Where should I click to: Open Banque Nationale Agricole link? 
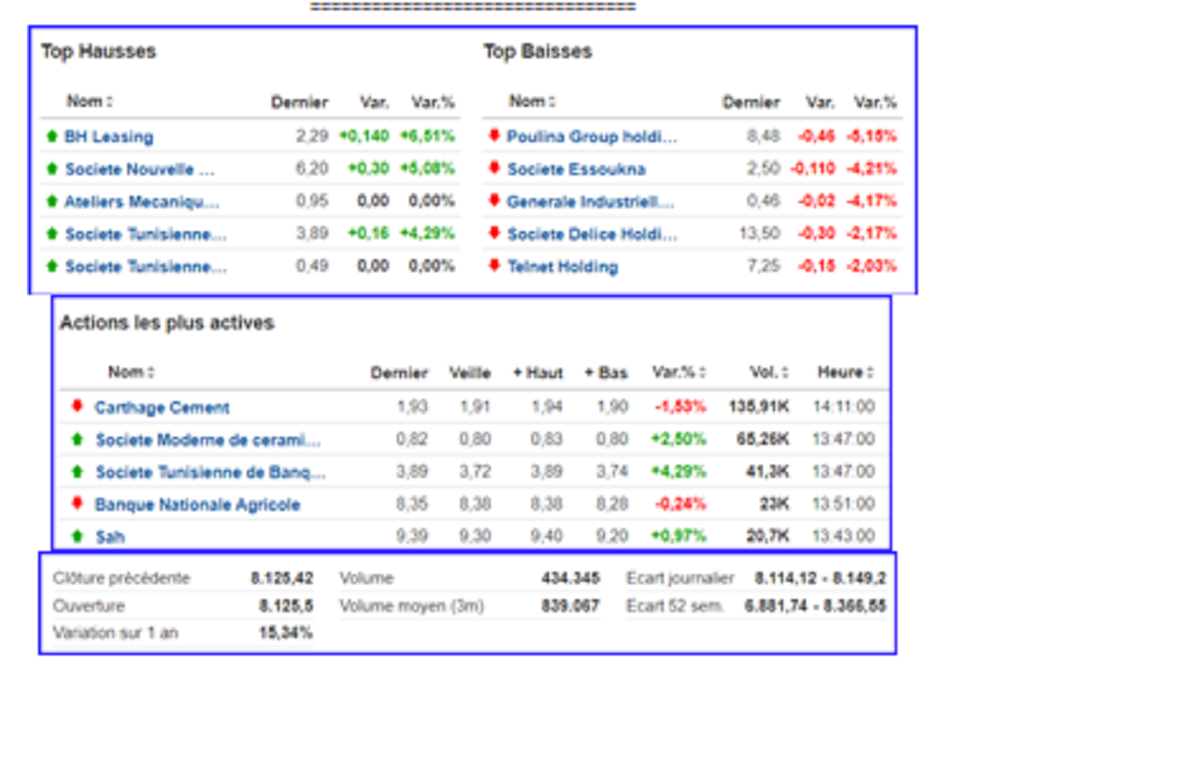197,504
